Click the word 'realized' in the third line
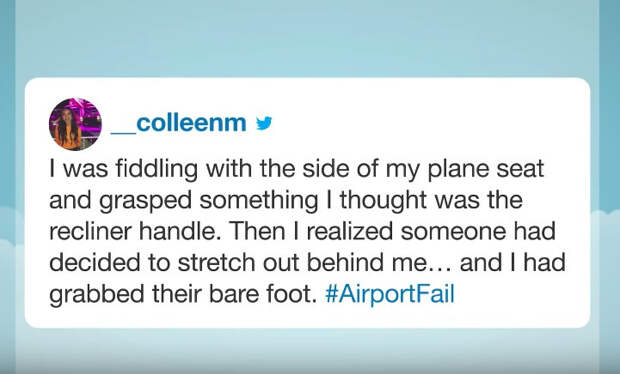Viewport: 620px width, 374px height. pos(350,231)
